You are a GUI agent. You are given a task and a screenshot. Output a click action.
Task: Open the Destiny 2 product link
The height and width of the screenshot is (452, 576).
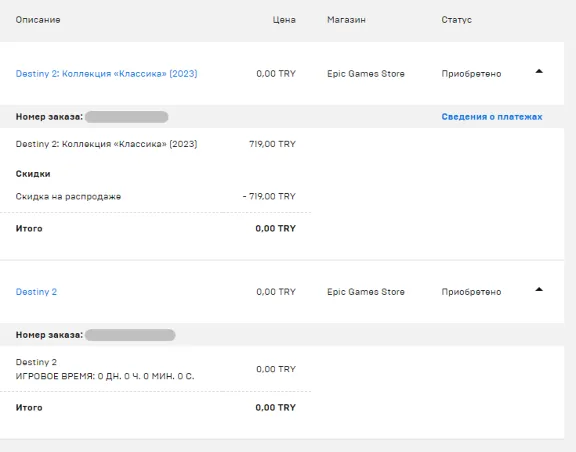[36, 292]
